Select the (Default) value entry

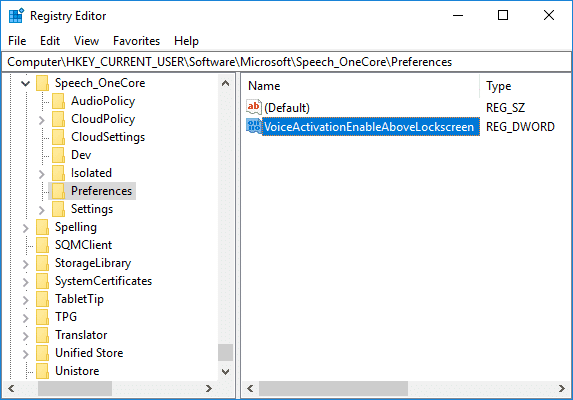[287, 108]
